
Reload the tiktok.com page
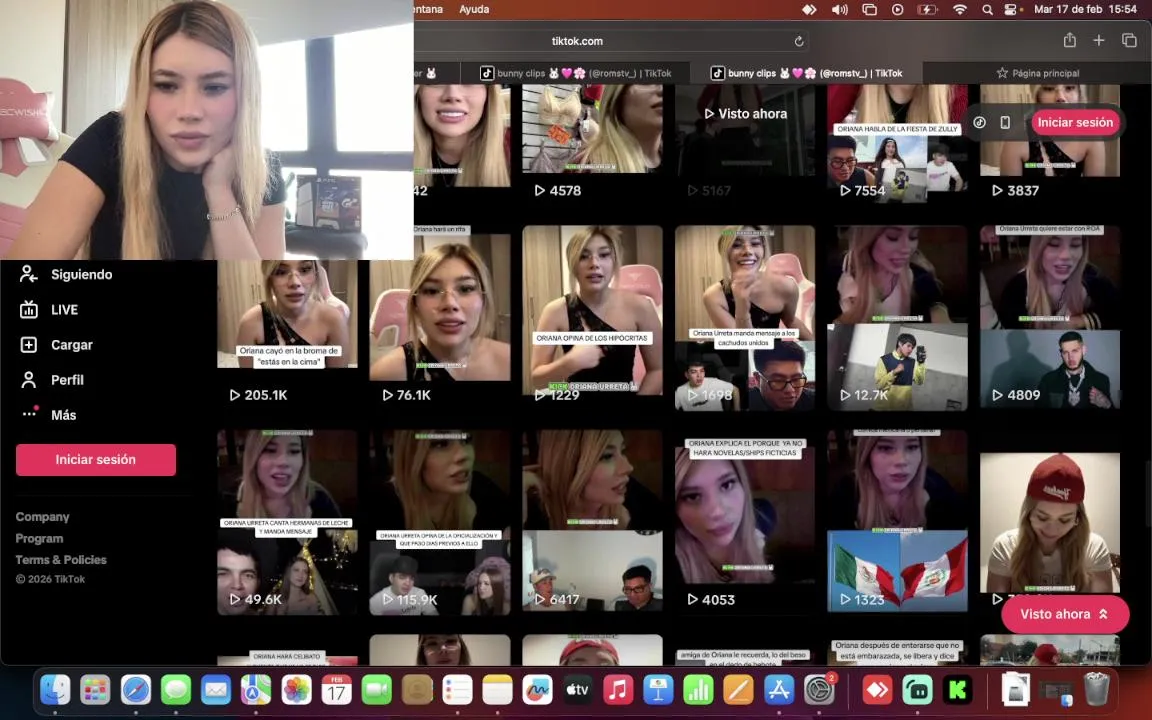(799, 41)
